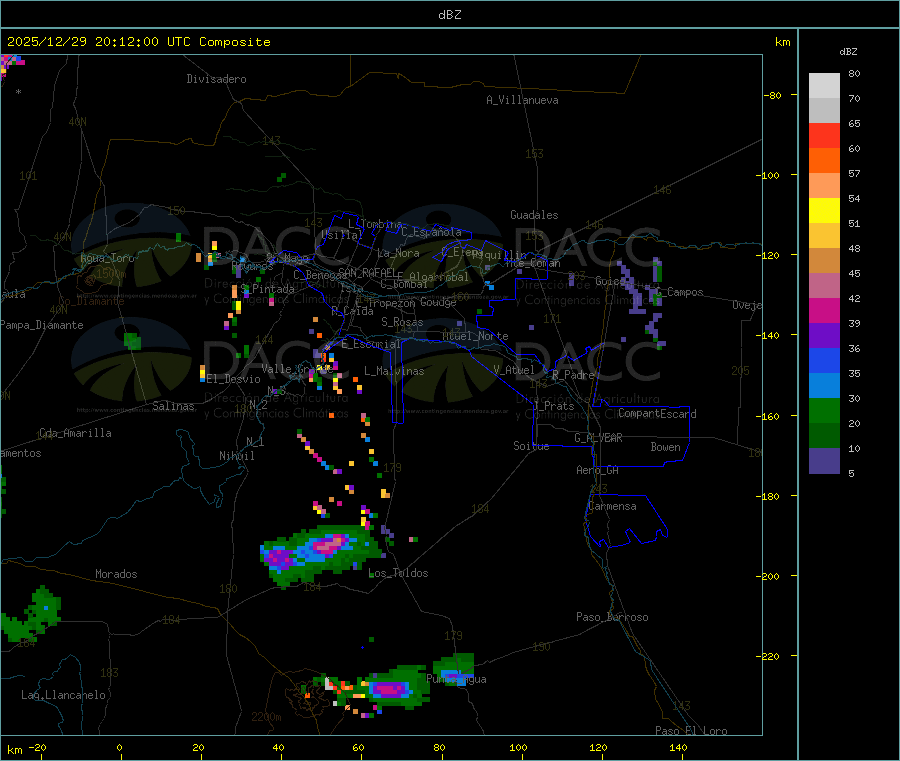The height and width of the screenshot is (761, 900).
Task: Click the Atuel_Norte location label
Action: click(x=475, y=336)
